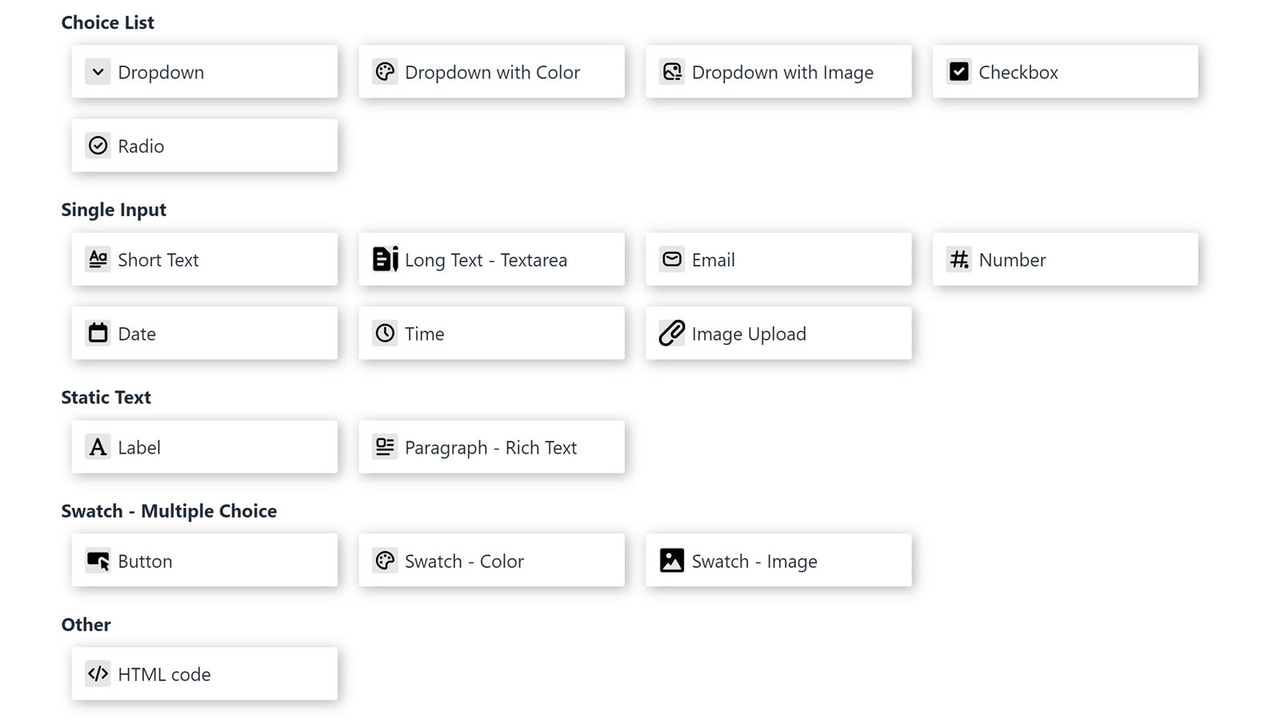Click the Dropdown with Image icon
Image resolution: width=1280 pixels, height=720 pixels.
pos(672,71)
